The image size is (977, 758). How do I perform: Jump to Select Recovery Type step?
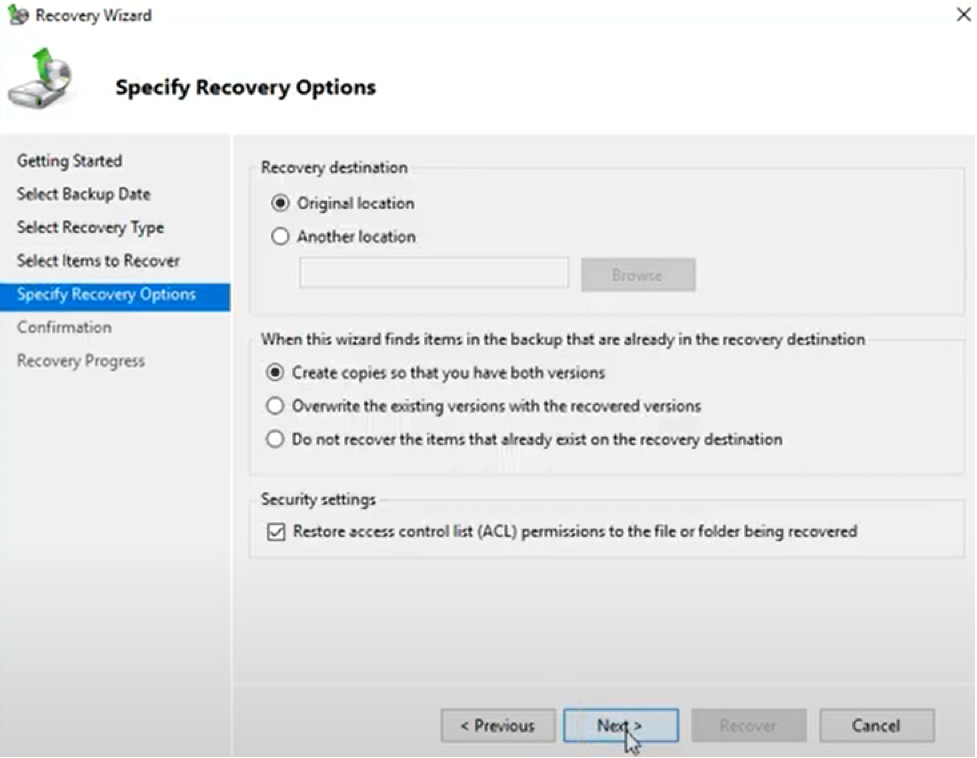(x=90, y=227)
